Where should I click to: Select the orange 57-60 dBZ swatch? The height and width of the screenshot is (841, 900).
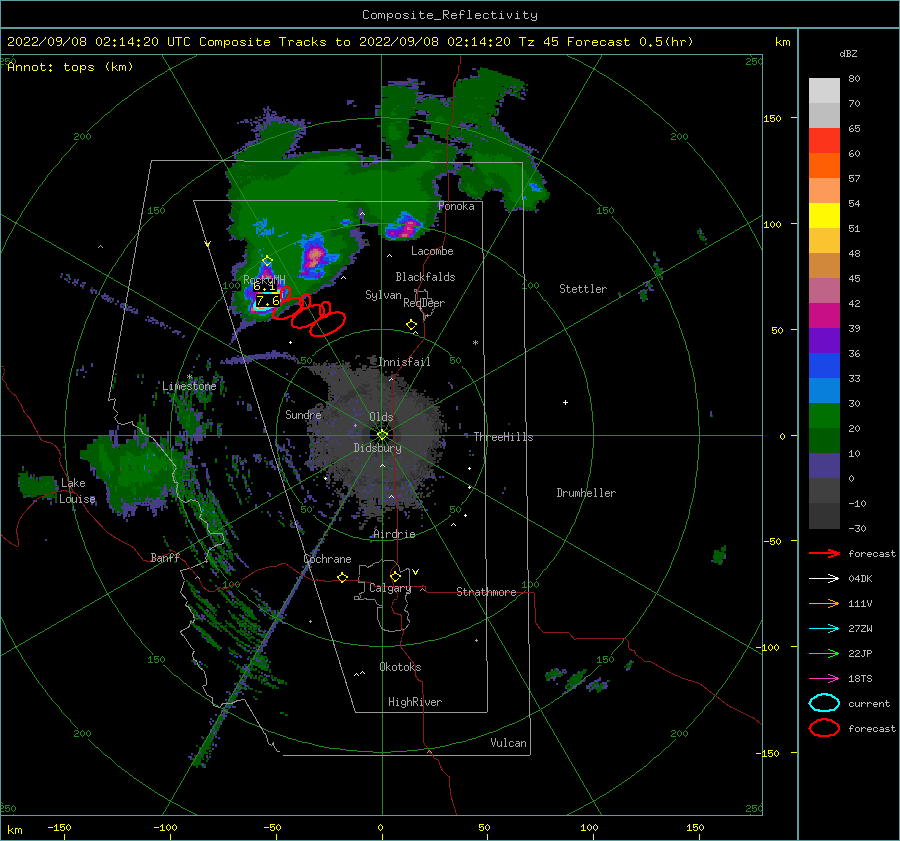824,166
